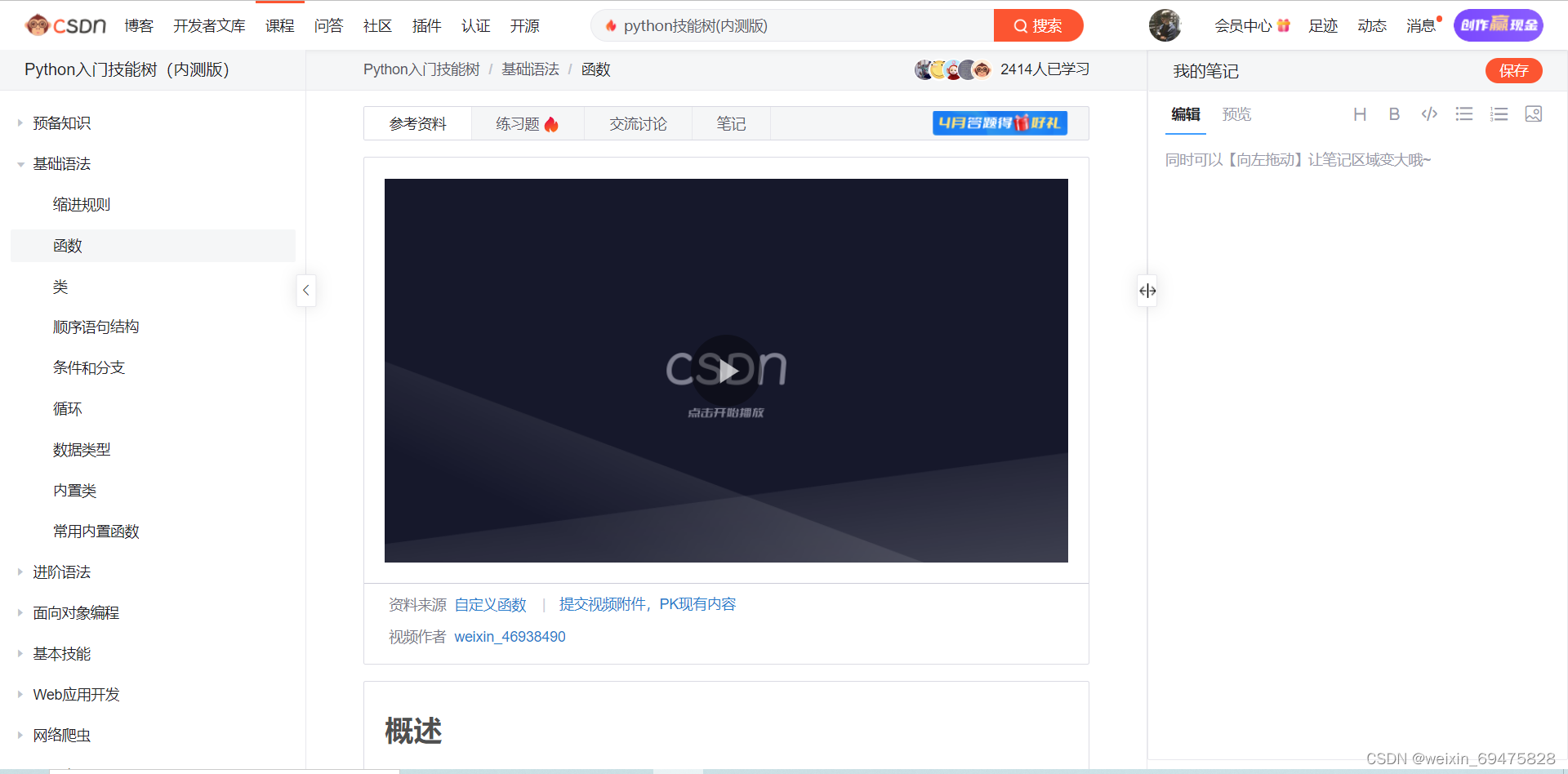Toggle bold formatting in notes
This screenshot has height=774, width=1568.
[x=1394, y=114]
